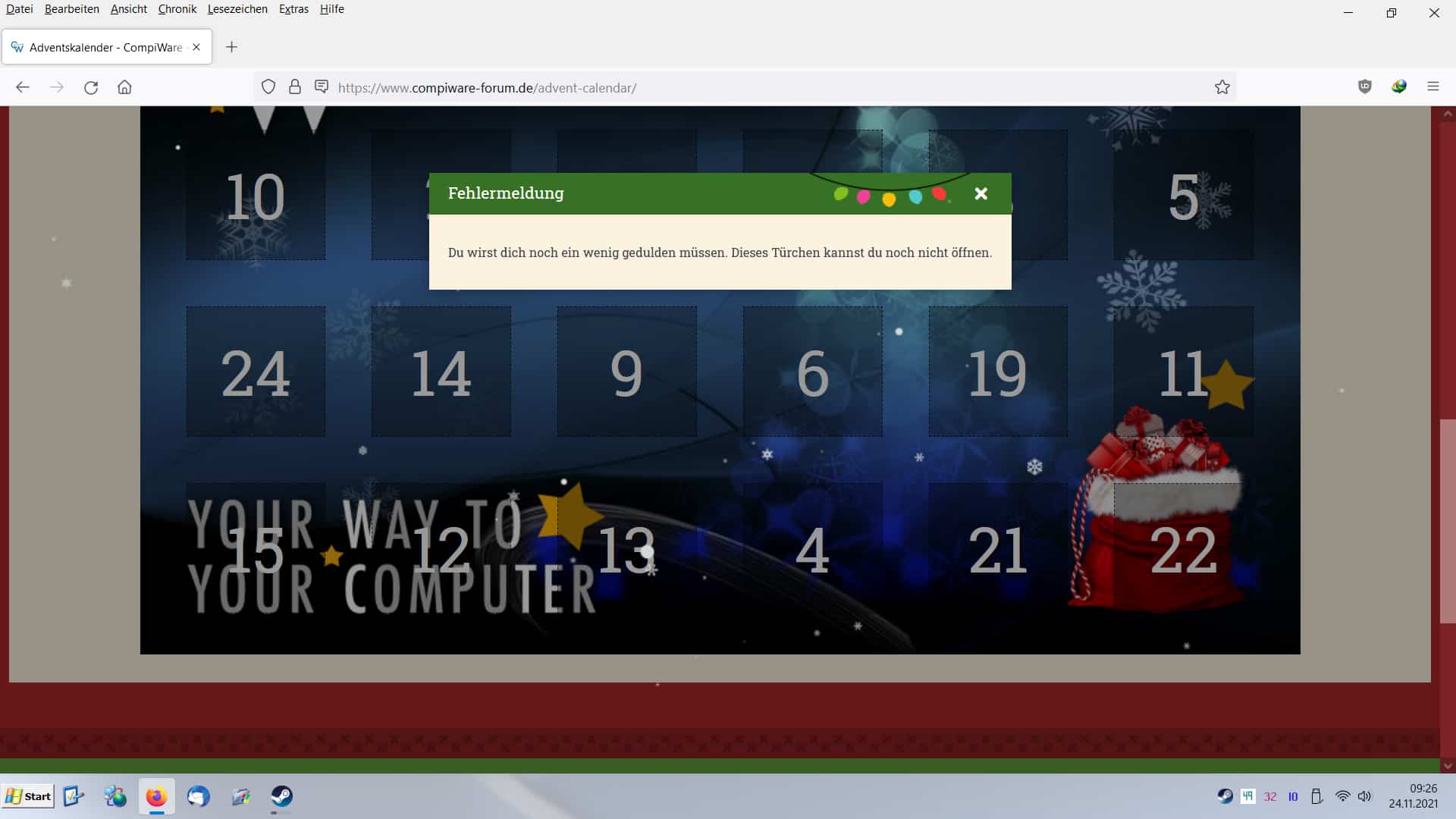Screen dimensions: 1456x819
Task: Open Steam from the taskbar
Action: click(x=282, y=795)
